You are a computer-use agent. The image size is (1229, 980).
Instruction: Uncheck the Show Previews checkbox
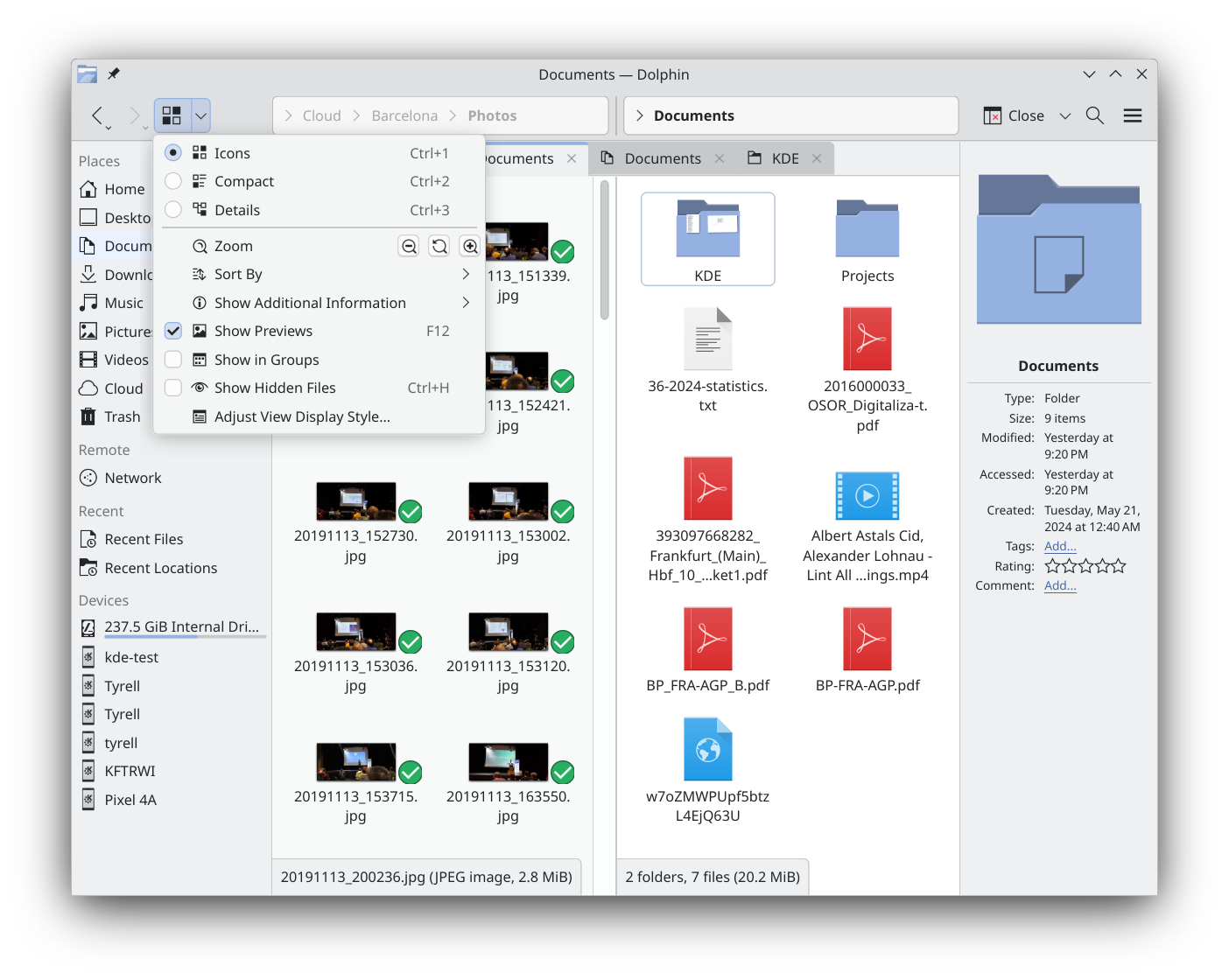coord(173,332)
